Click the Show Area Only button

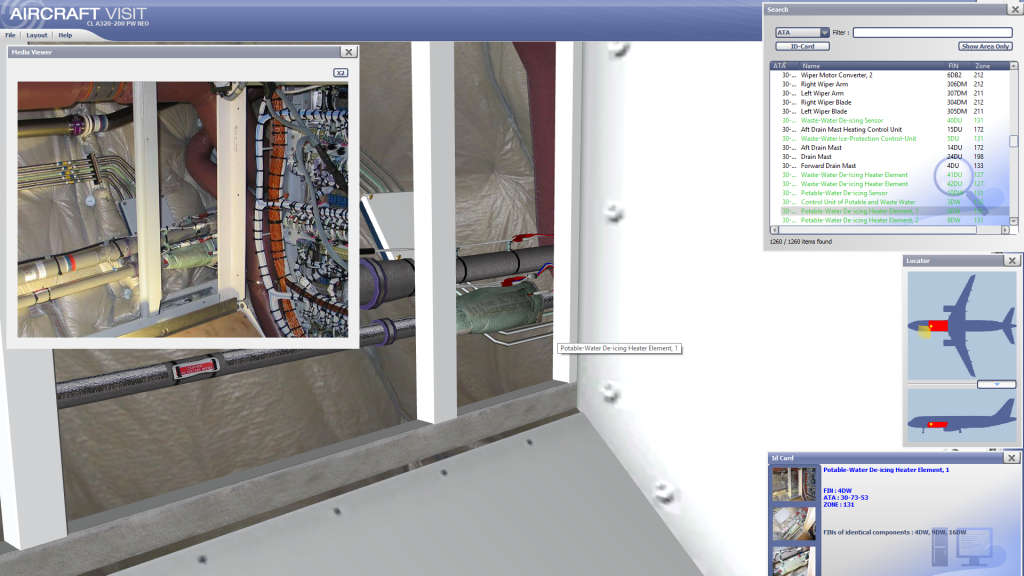[985, 46]
